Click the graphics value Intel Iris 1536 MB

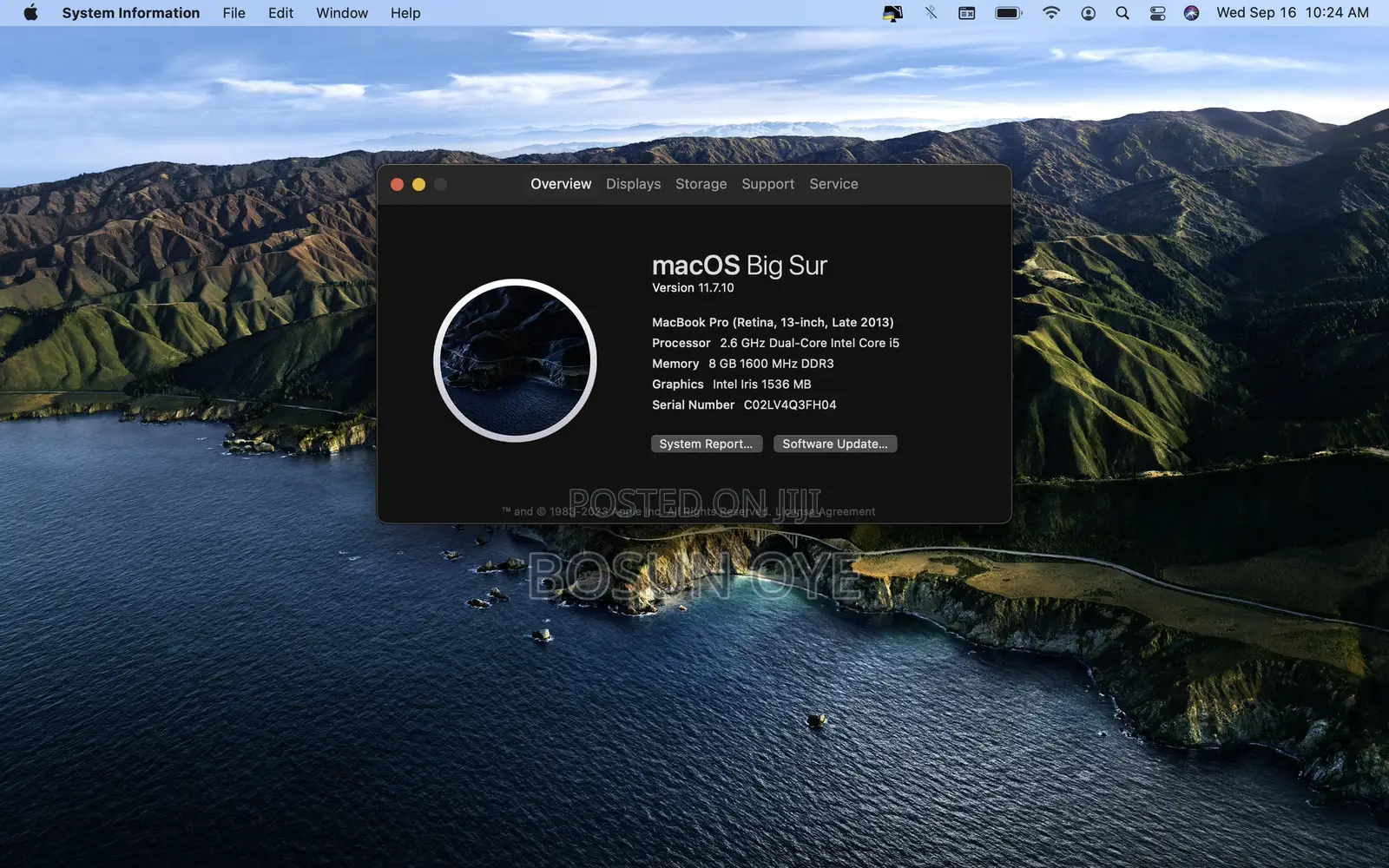(762, 385)
